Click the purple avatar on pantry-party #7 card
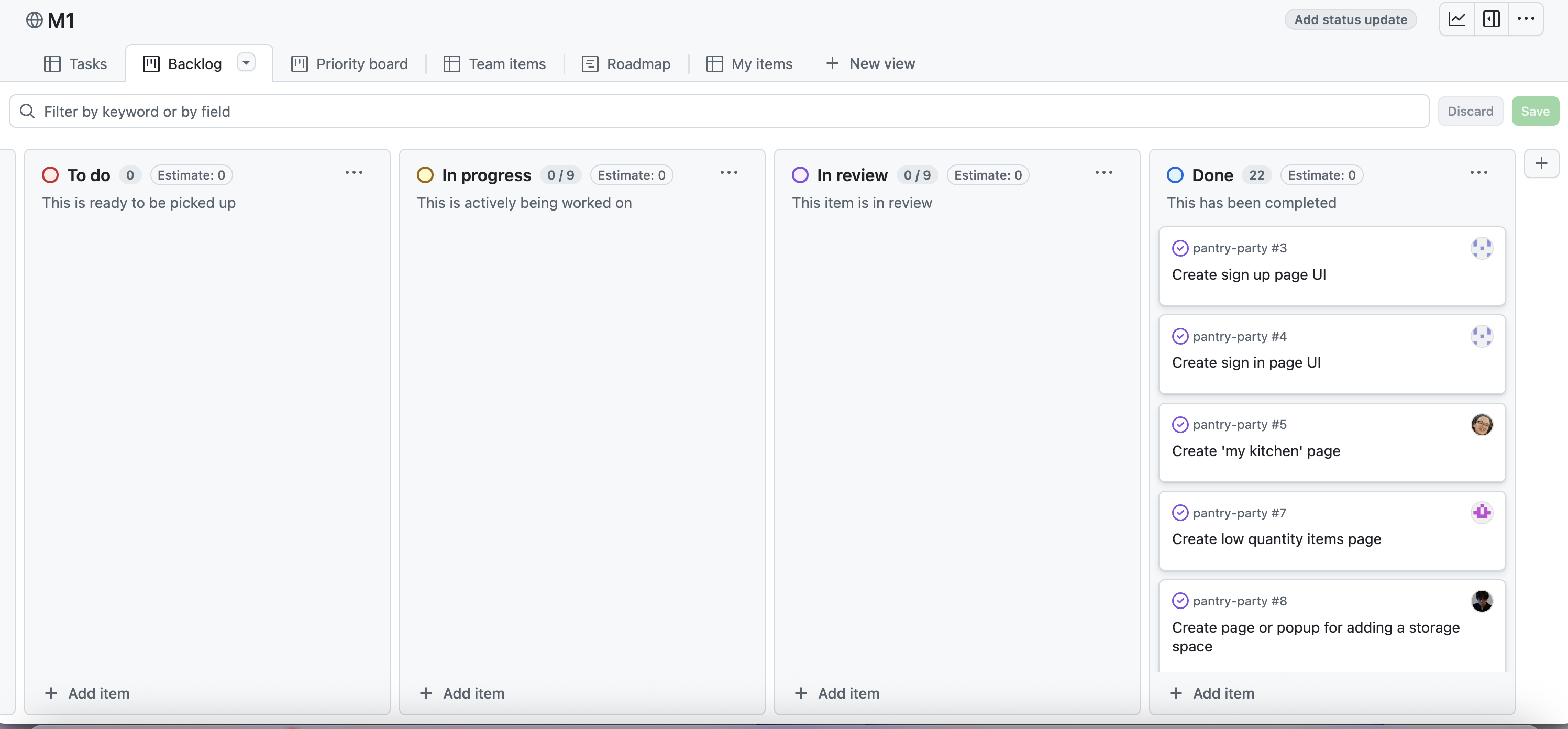 (1482, 512)
